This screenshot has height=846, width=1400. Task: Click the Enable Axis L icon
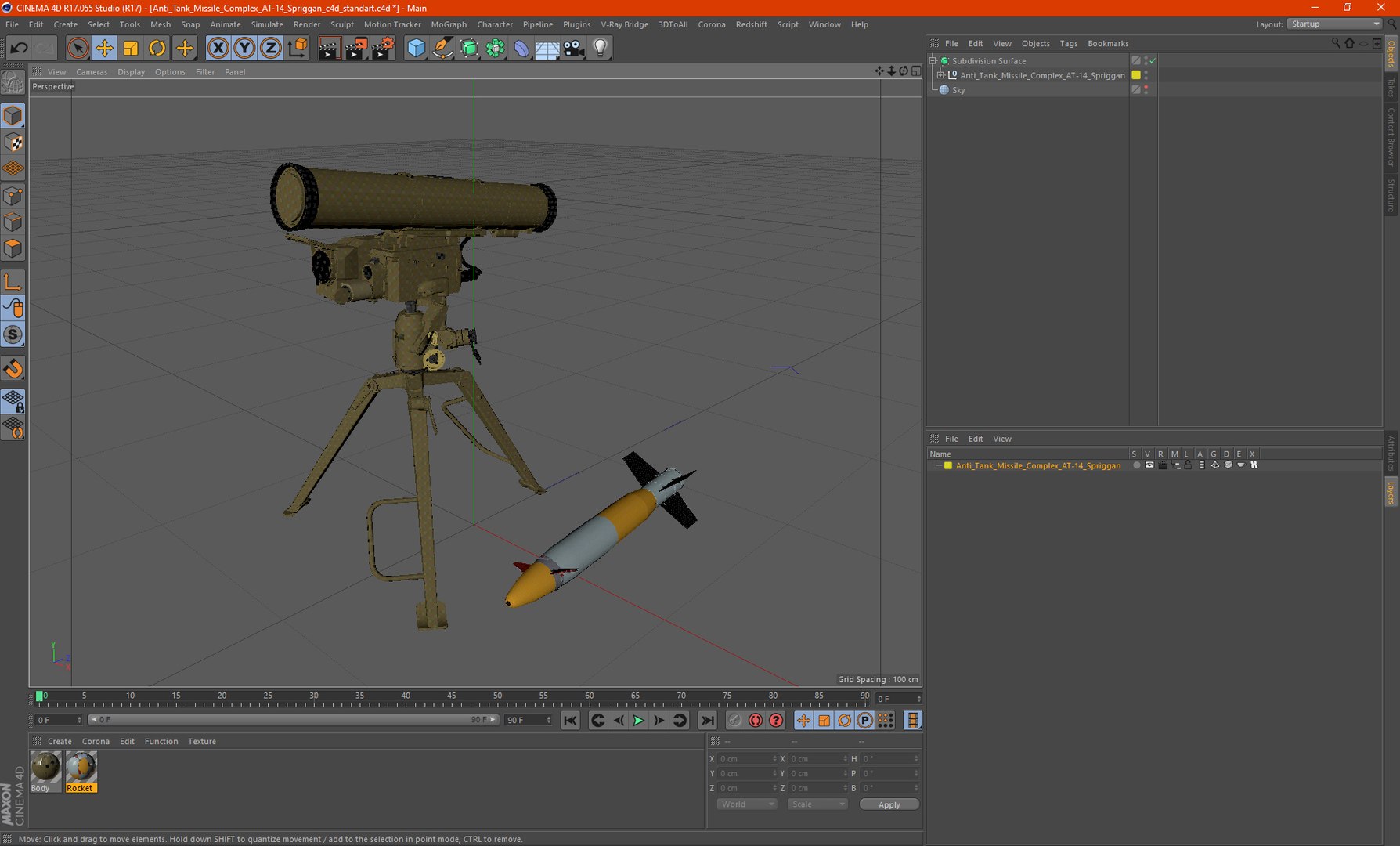click(x=13, y=282)
